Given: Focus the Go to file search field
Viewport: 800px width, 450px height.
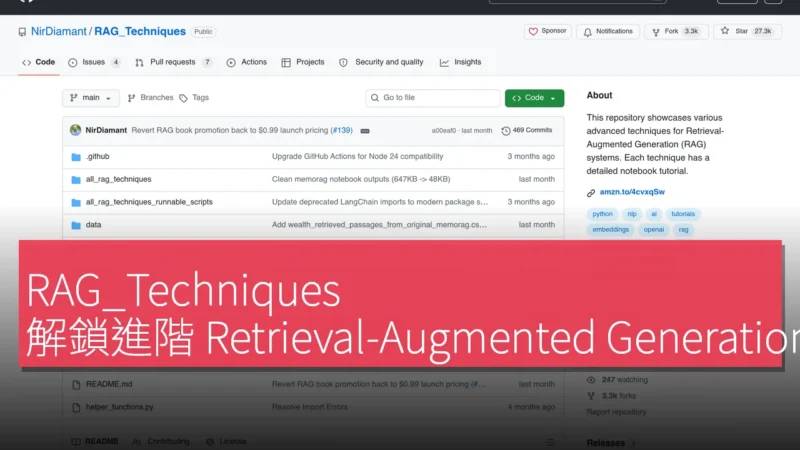Looking at the screenshot, I should (x=433, y=98).
